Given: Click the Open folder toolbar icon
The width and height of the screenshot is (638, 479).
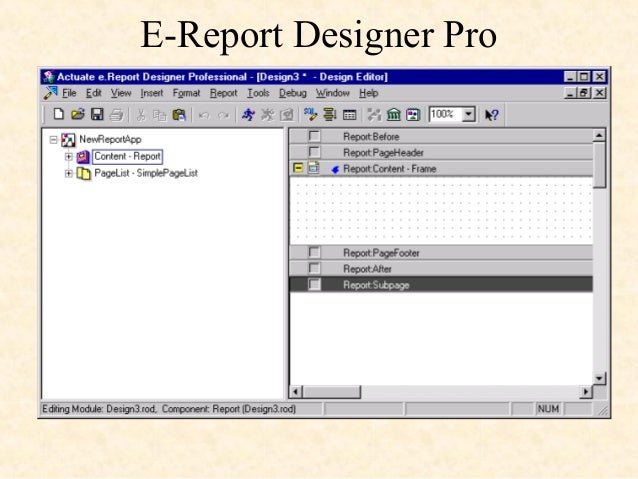Looking at the screenshot, I should click(78, 114).
